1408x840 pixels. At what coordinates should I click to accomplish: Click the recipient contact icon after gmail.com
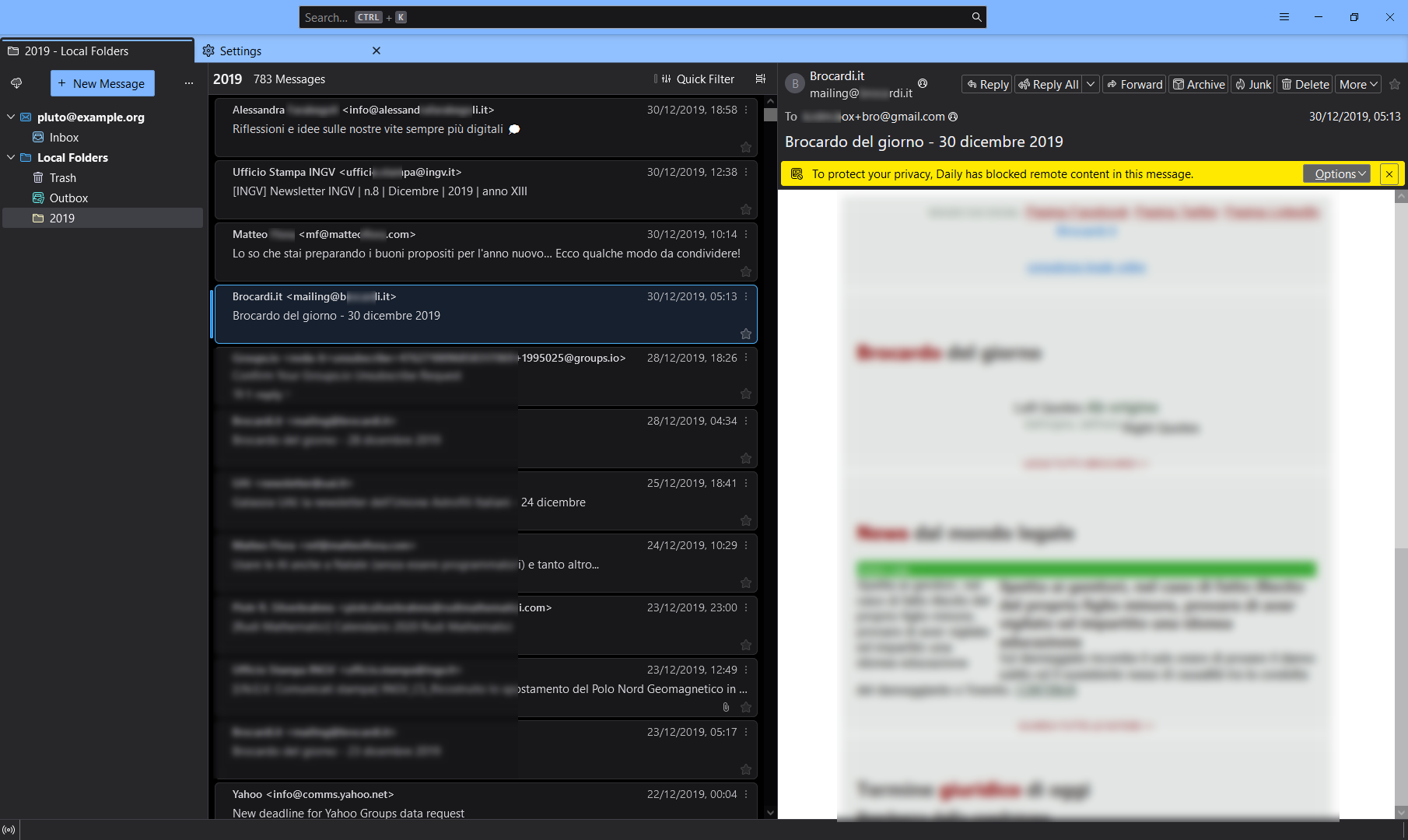pos(953,117)
